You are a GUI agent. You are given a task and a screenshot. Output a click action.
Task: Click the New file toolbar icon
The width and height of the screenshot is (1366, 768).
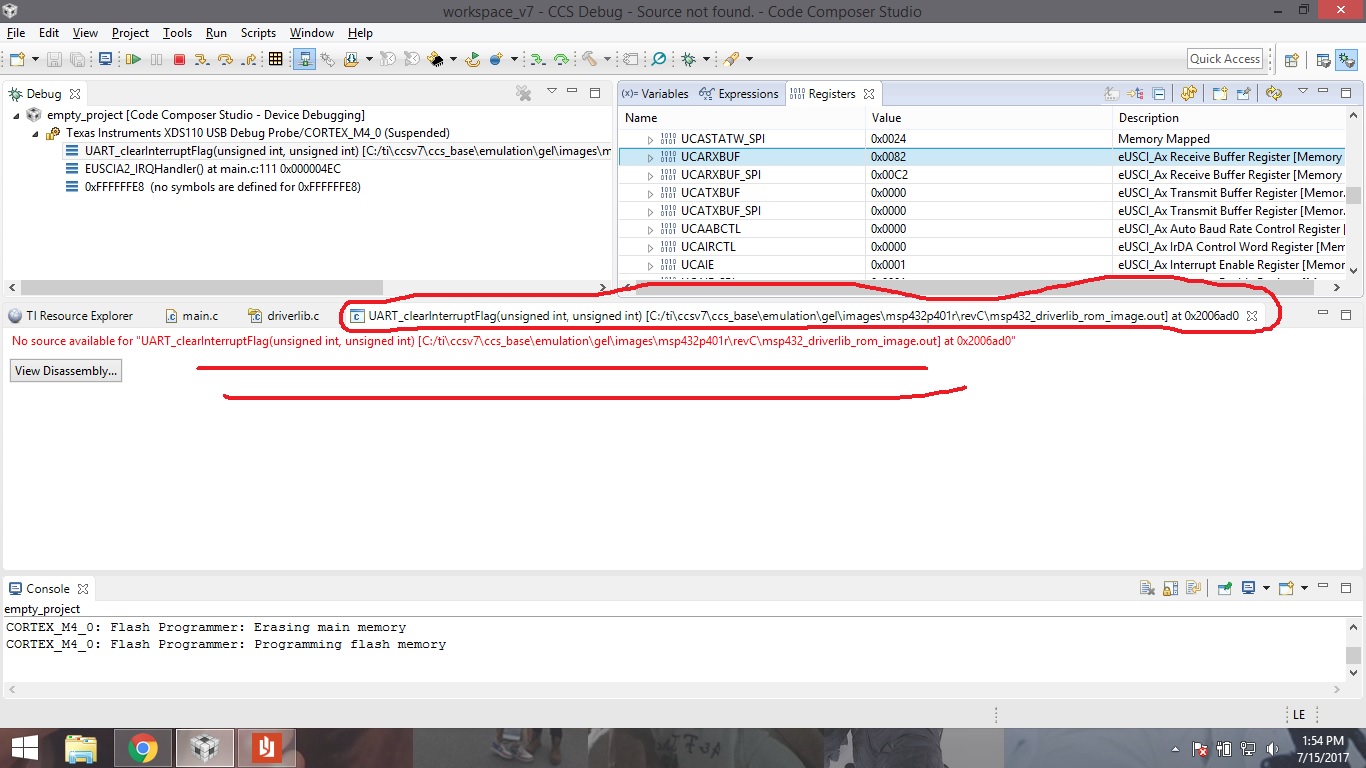coord(17,60)
